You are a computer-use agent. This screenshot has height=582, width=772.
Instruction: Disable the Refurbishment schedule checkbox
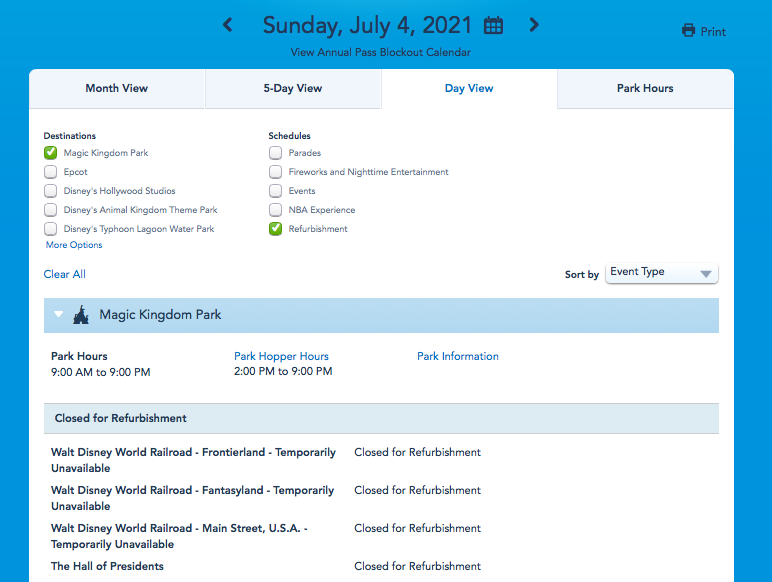pos(275,229)
